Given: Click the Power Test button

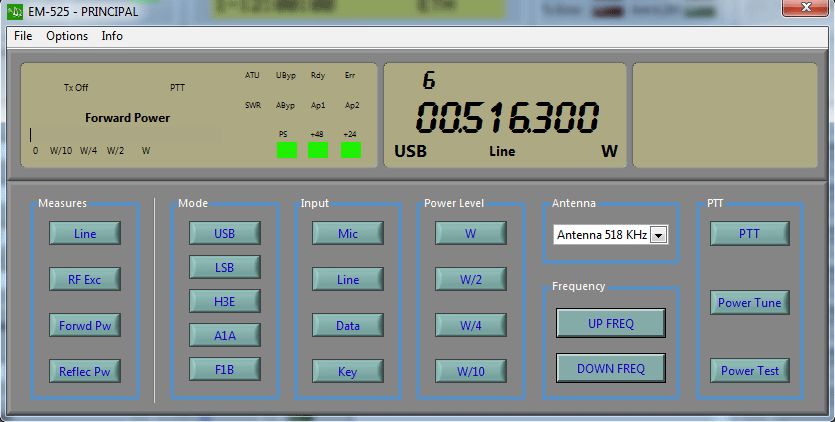Looking at the screenshot, I should coord(749,370).
